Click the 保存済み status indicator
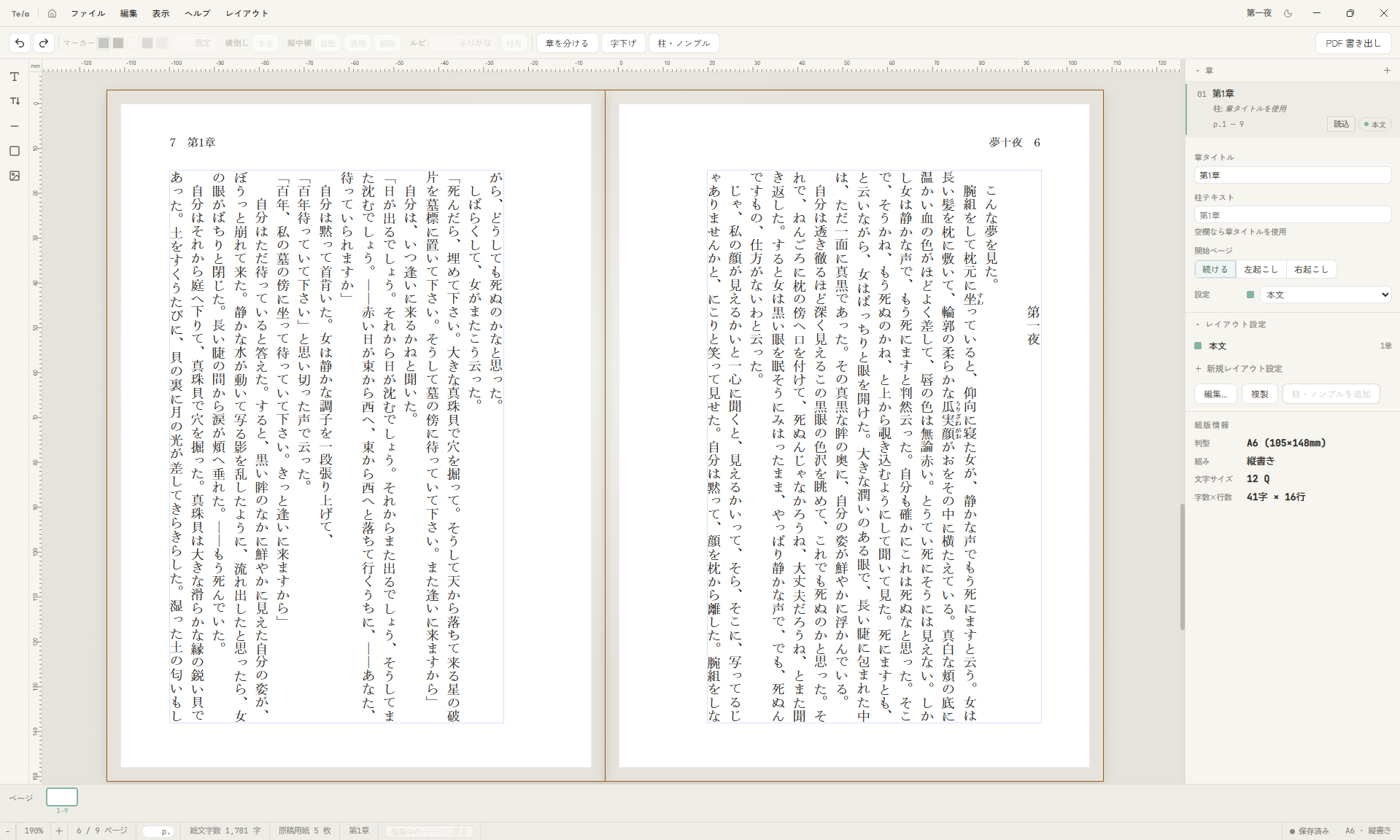The image size is (1400, 840). pyautogui.click(x=1310, y=831)
